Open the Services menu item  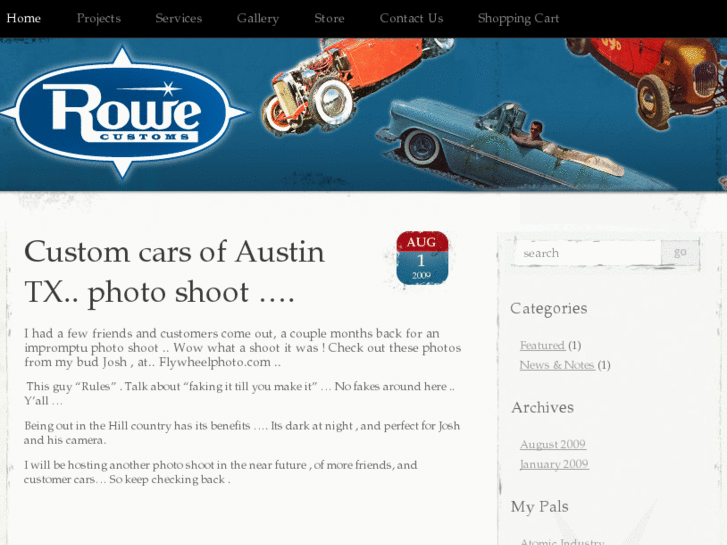click(179, 18)
